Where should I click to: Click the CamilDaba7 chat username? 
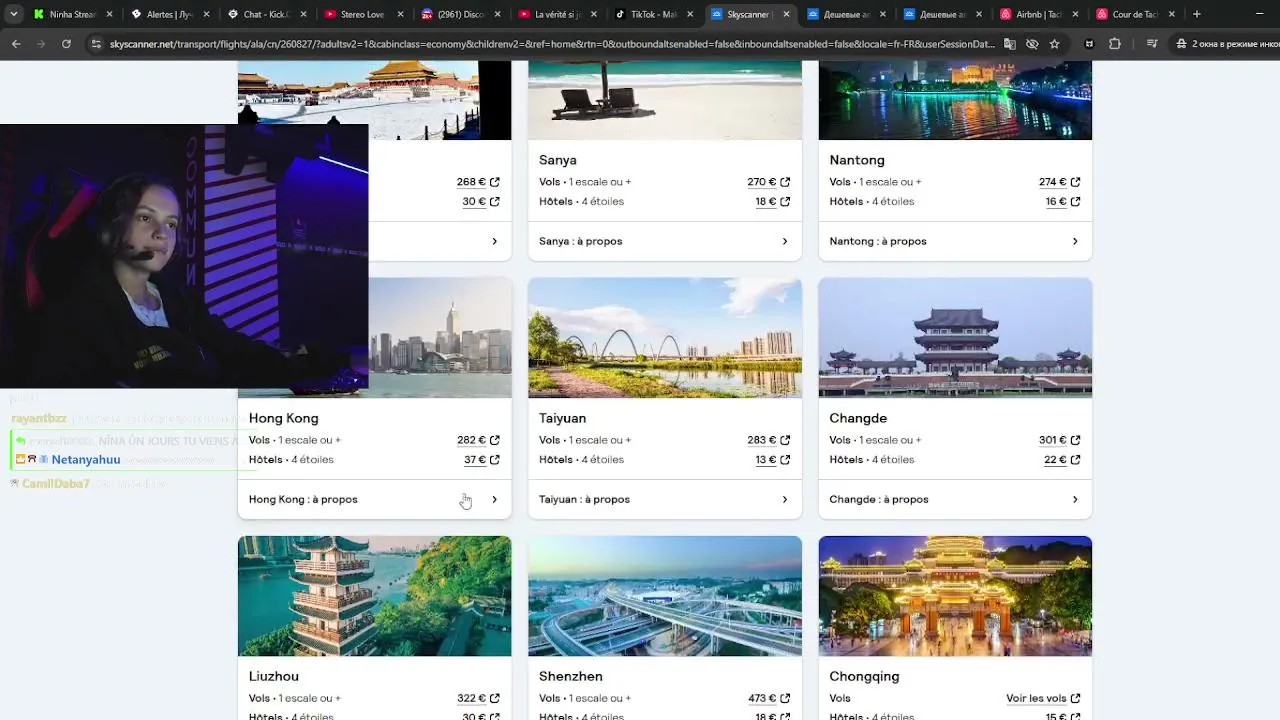click(x=56, y=484)
